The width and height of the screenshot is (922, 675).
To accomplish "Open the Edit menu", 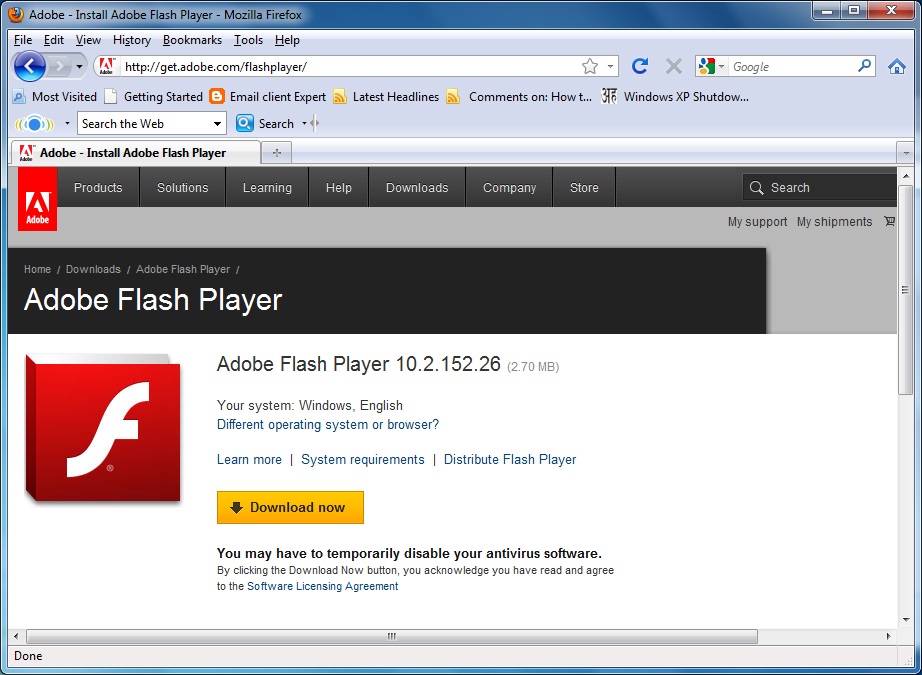I will (54, 40).
